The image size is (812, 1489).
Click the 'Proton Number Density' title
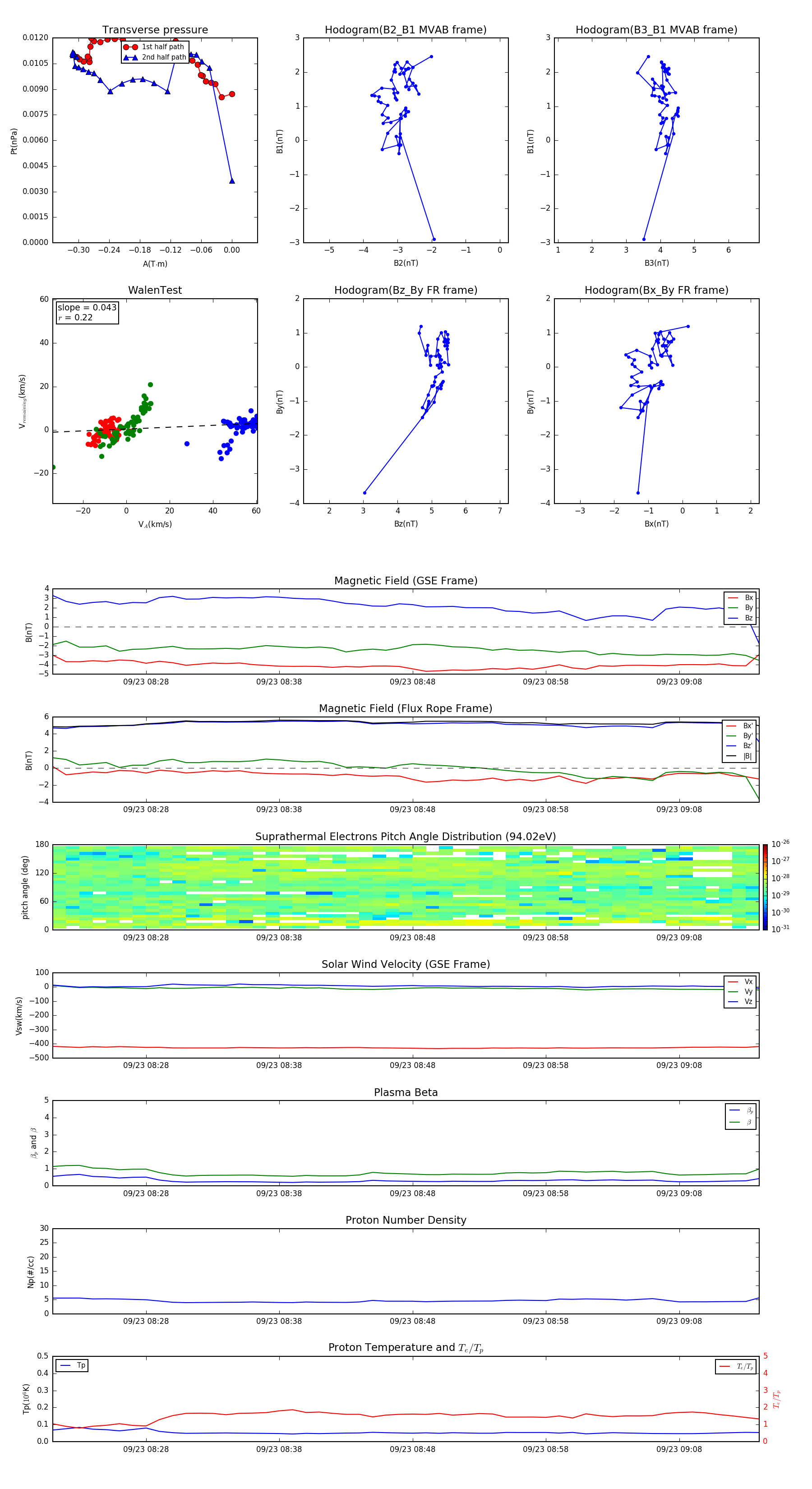(x=406, y=1220)
